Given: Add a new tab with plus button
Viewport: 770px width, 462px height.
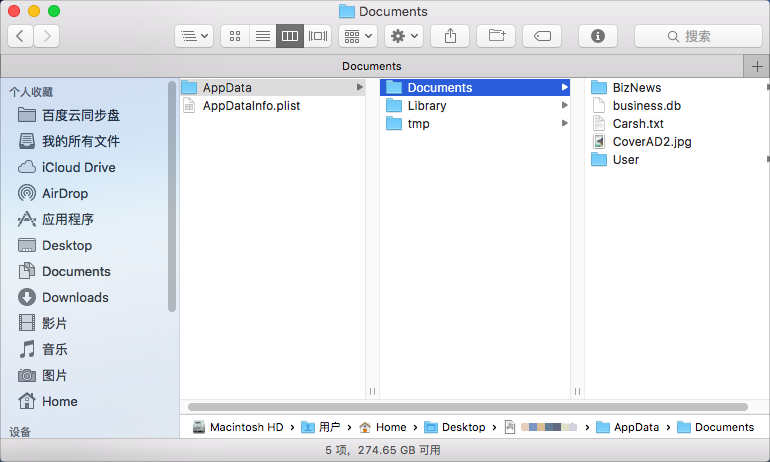Looking at the screenshot, I should click(757, 66).
